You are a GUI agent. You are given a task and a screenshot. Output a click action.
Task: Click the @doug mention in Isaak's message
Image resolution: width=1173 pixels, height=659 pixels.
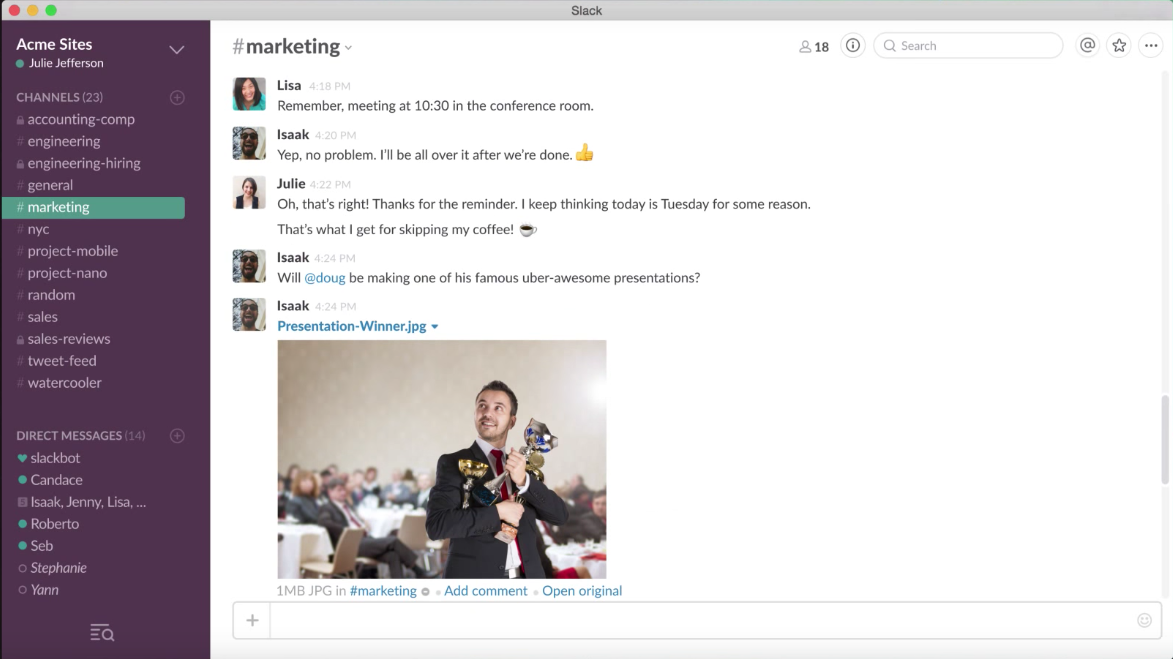324,278
